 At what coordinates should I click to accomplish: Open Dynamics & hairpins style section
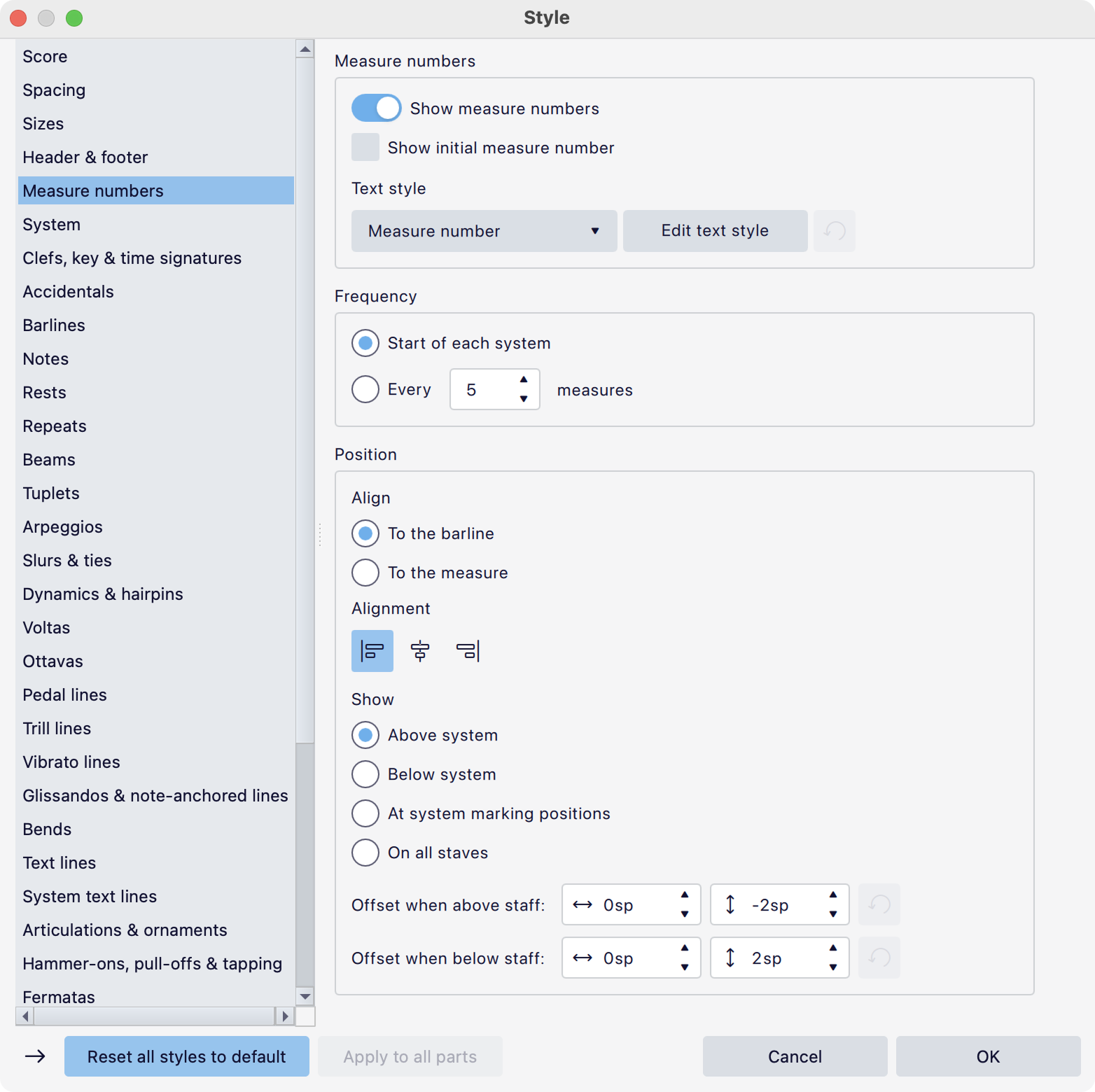pyautogui.click(x=103, y=594)
